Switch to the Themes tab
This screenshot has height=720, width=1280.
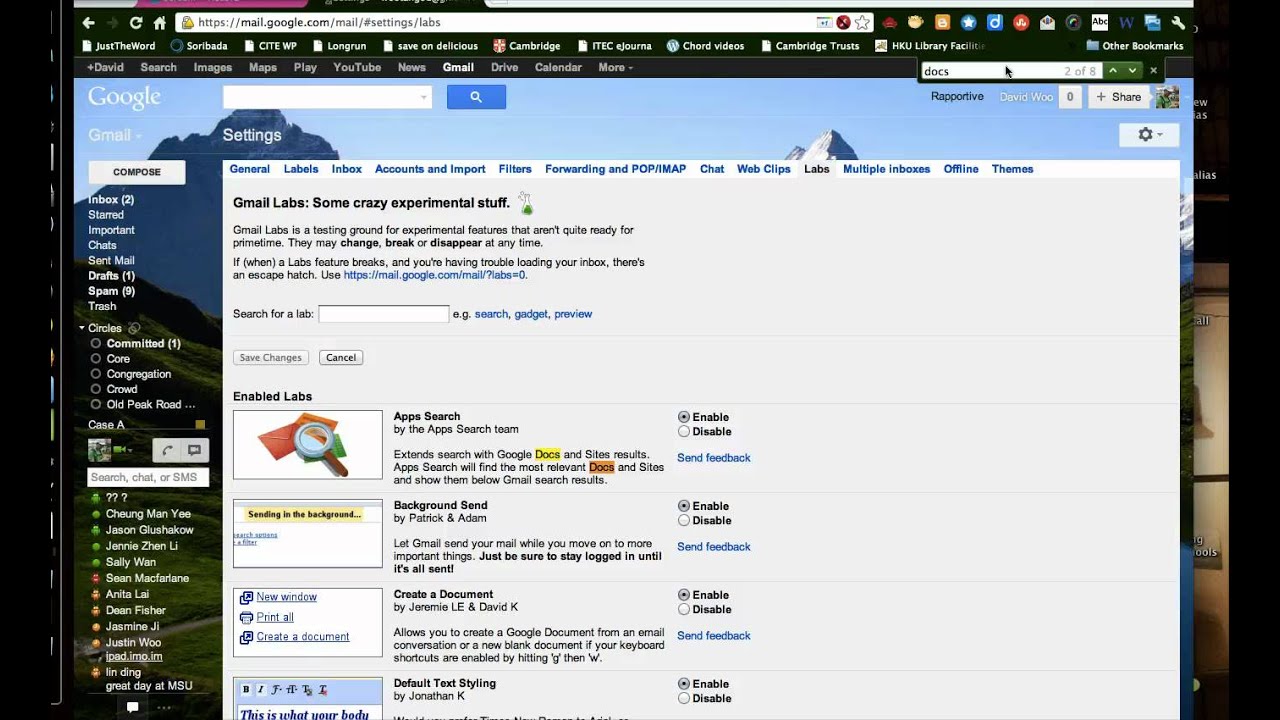[x=1012, y=169]
